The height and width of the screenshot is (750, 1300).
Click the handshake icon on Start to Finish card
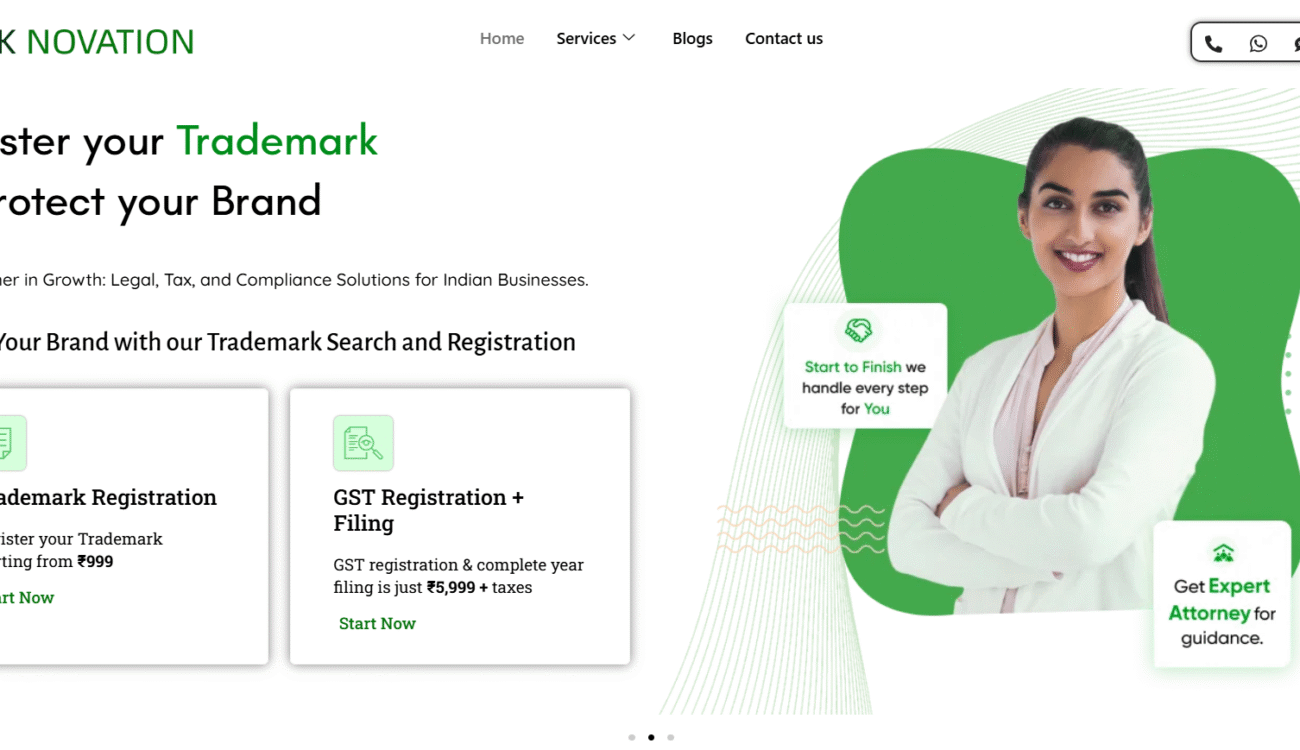(858, 330)
